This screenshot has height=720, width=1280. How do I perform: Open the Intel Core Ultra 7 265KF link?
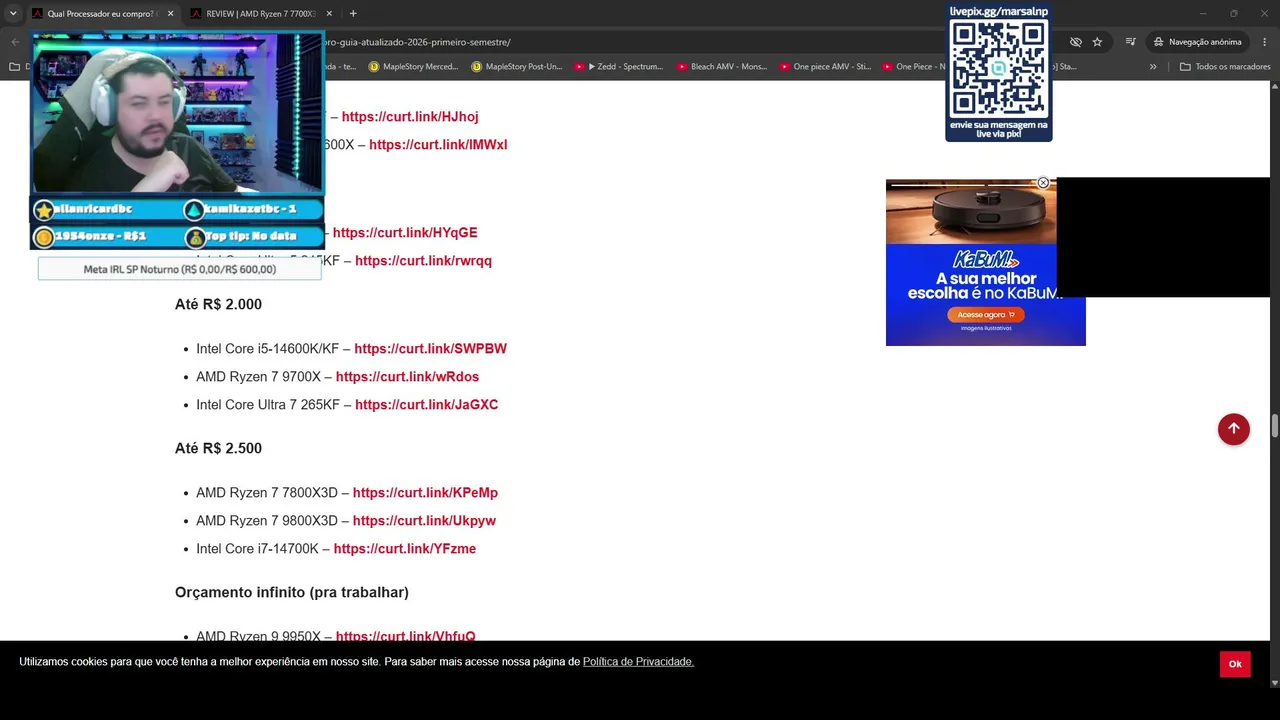tap(426, 405)
